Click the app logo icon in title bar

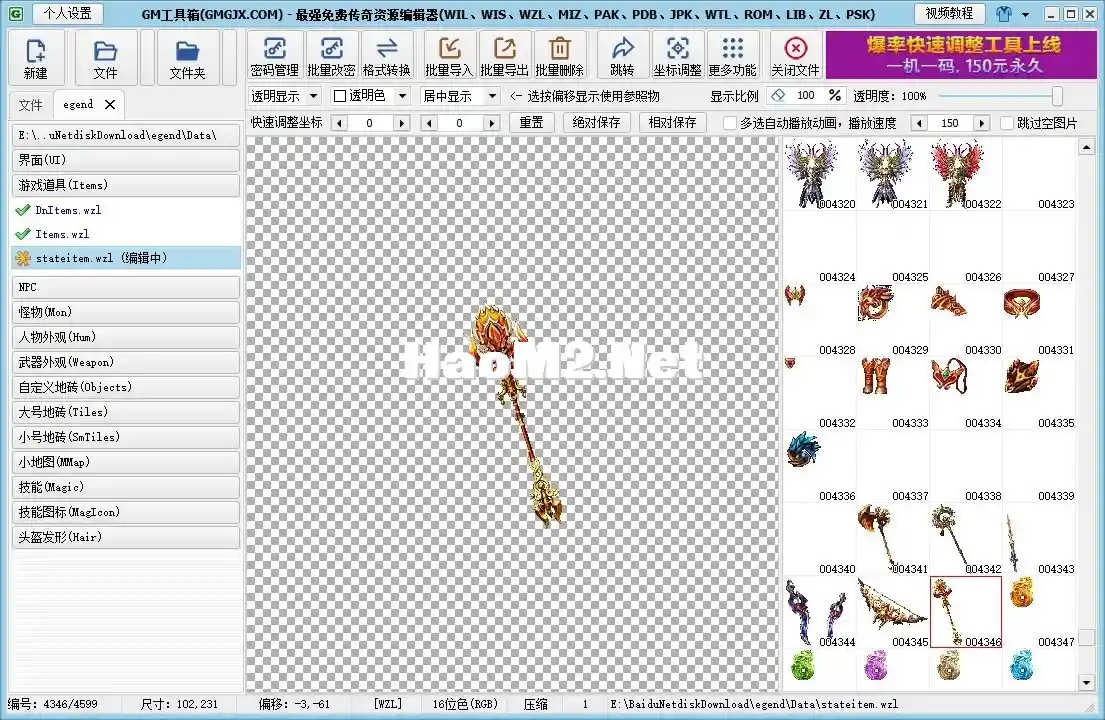click(x=16, y=14)
